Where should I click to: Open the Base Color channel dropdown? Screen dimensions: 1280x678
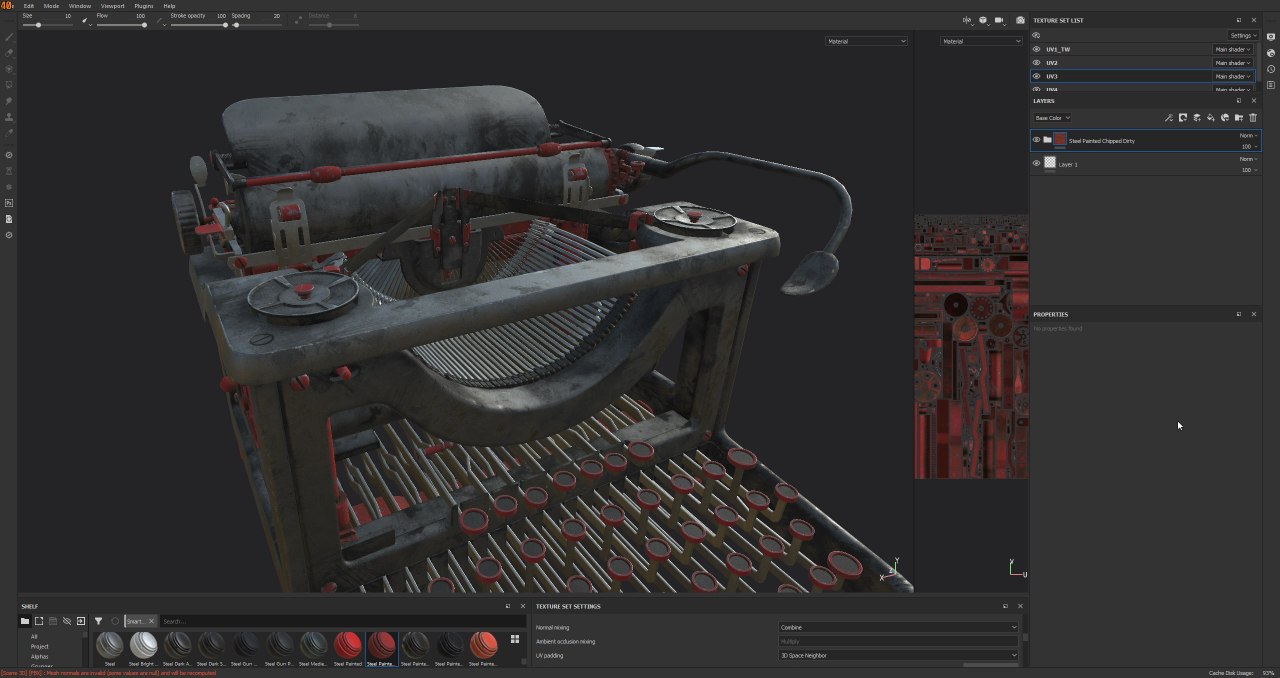coord(1052,118)
